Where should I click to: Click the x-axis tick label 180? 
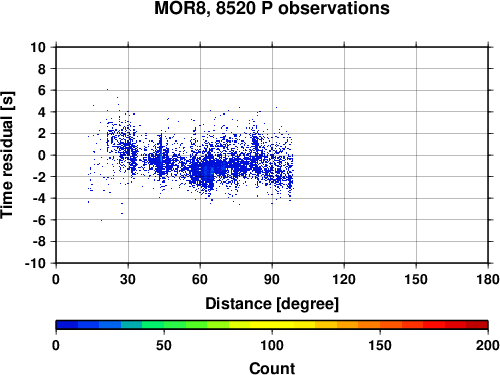[x=488, y=279]
